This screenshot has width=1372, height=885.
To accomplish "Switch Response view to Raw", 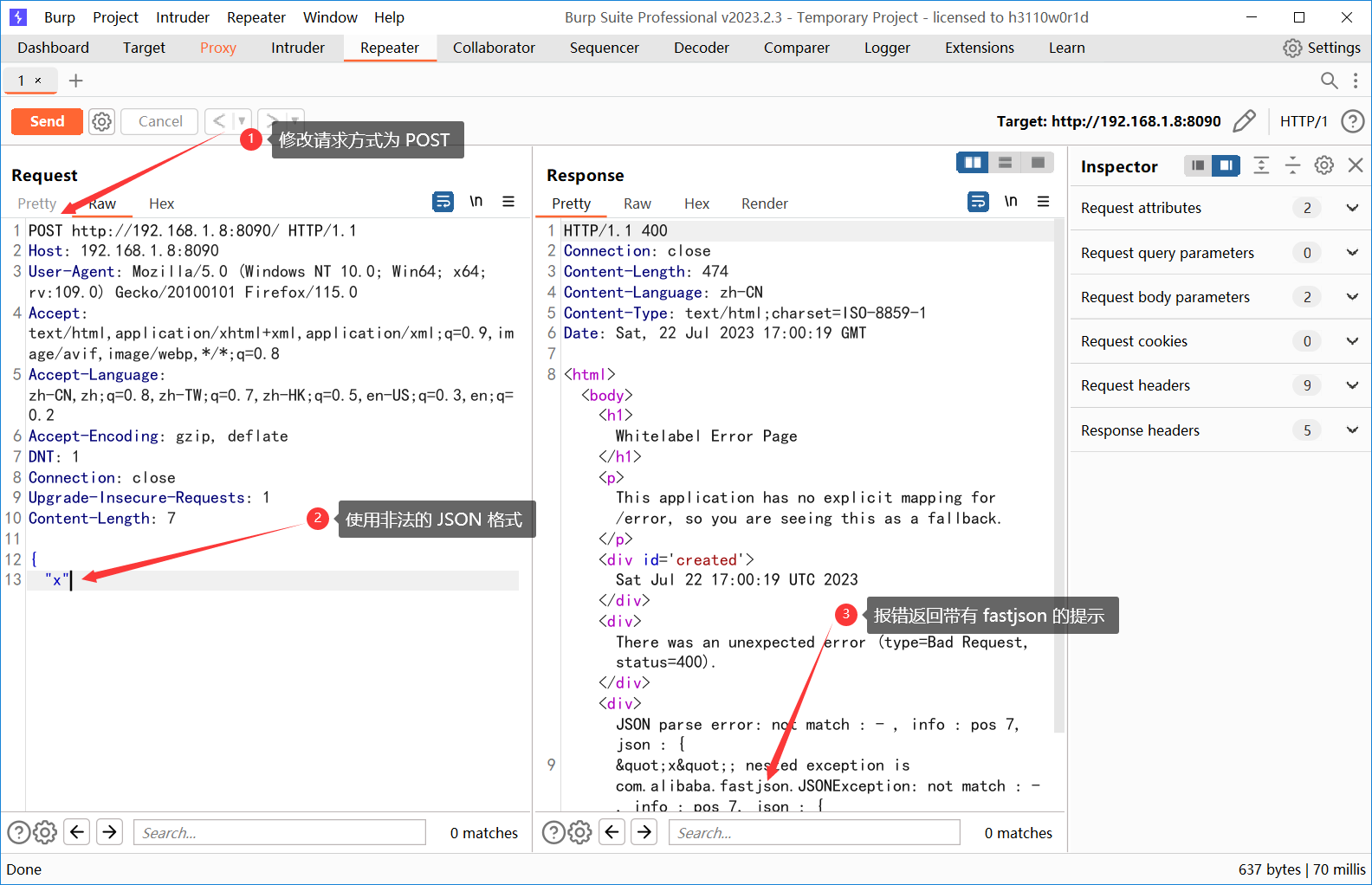I will (x=637, y=203).
